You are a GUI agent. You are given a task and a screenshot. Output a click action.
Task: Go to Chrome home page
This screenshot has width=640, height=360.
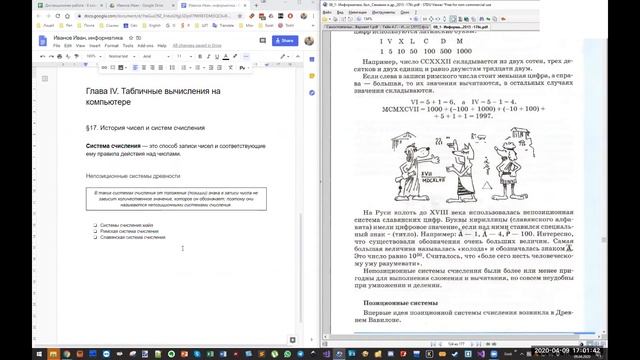67,16
